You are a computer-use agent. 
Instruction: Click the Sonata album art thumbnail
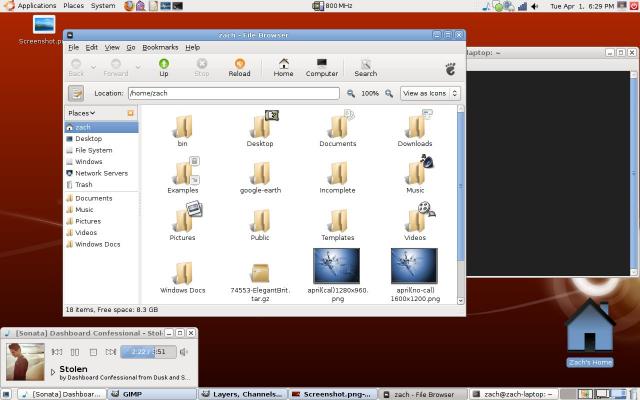[x=25, y=362]
